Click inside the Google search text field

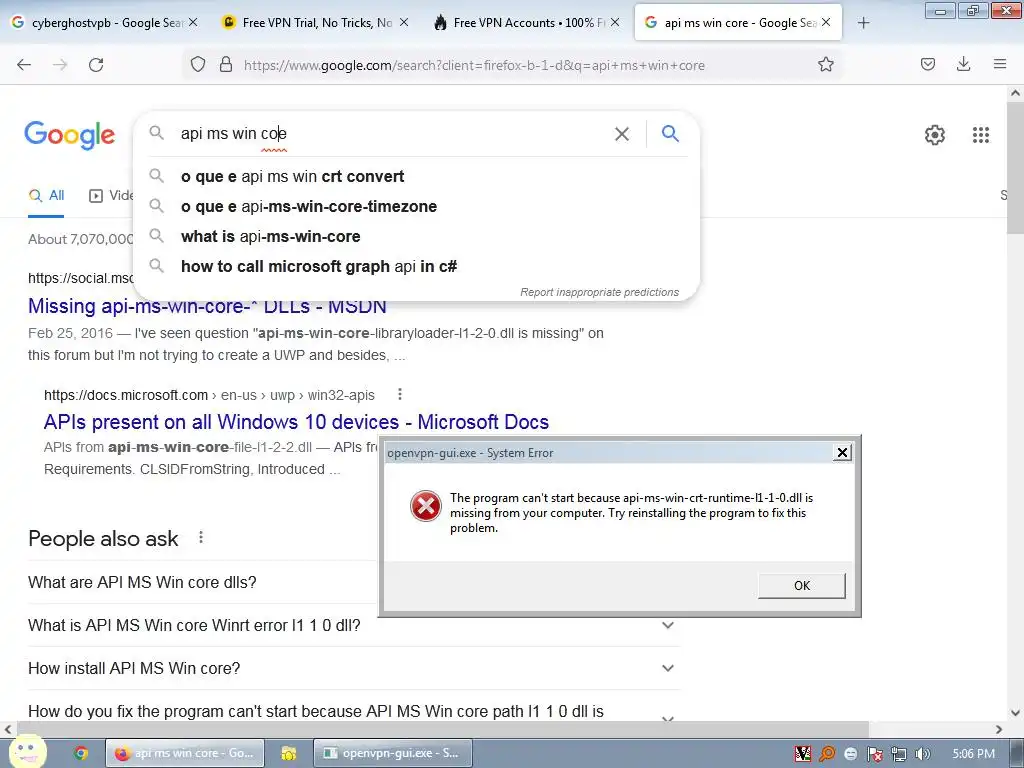[392, 134]
